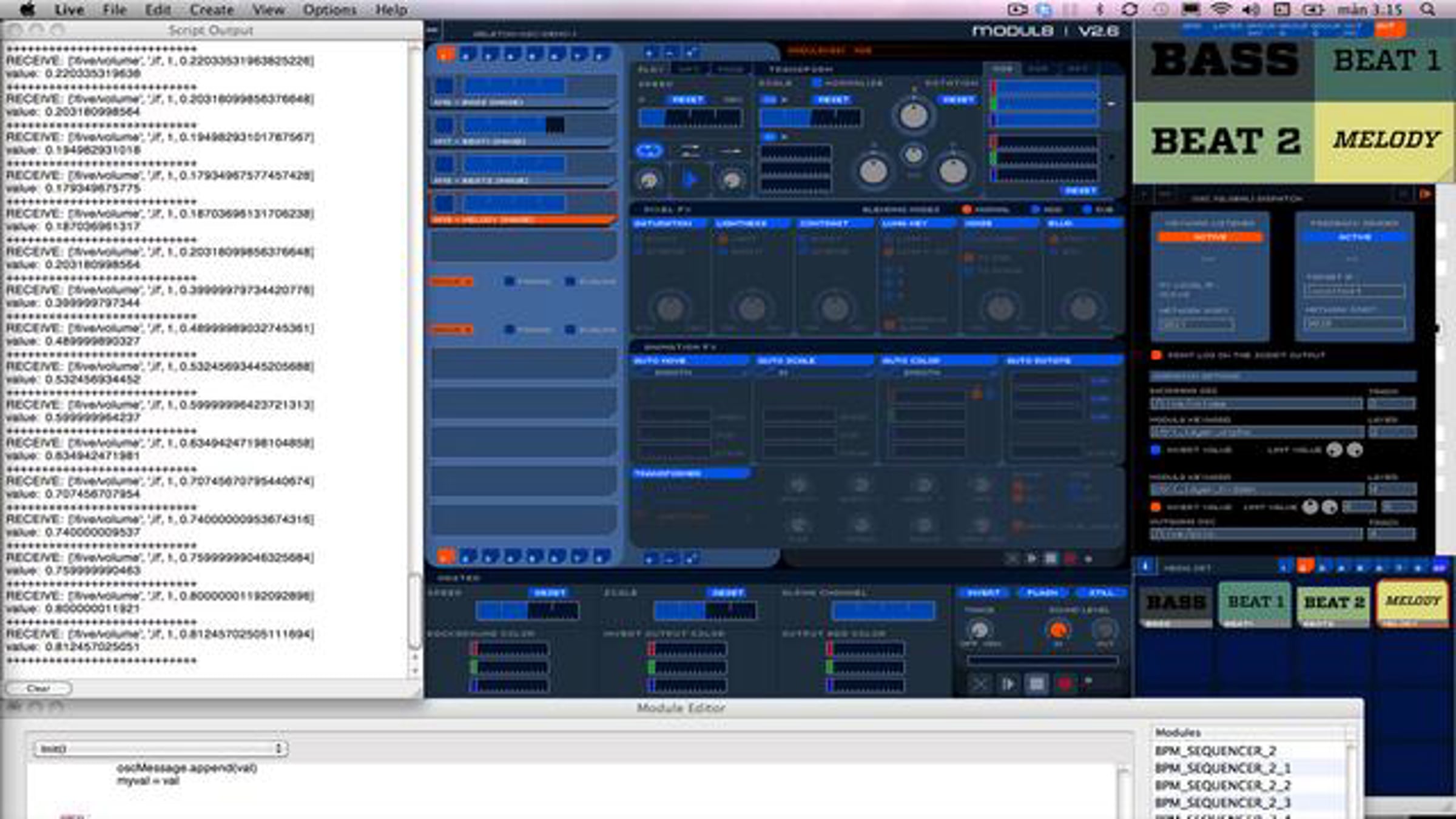Image resolution: width=1456 pixels, height=819 pixels.
Task: Click the master transport stop square
Action: point(1036,684)
